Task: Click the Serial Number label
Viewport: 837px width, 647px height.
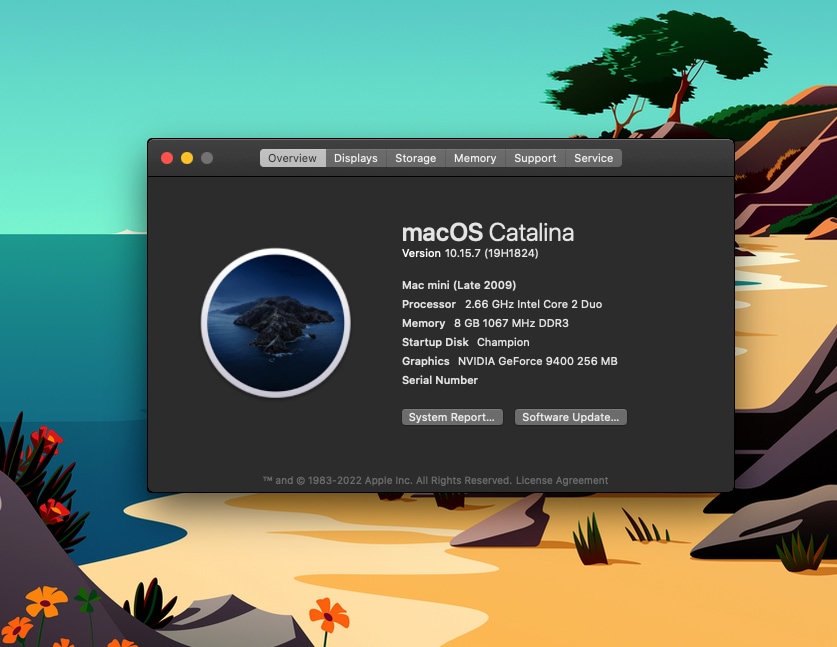Action: coord(440,380)
